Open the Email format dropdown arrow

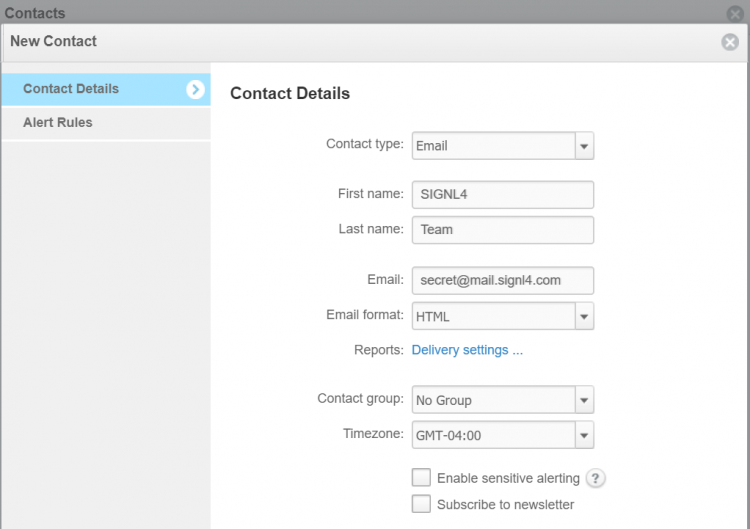point(584,316)
